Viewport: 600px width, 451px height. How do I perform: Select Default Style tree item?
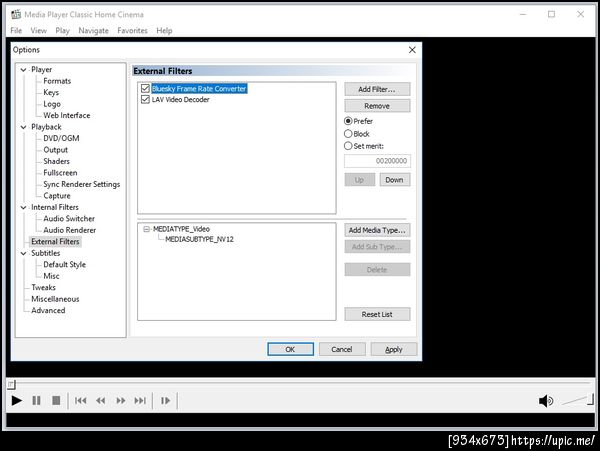point(64,265)
